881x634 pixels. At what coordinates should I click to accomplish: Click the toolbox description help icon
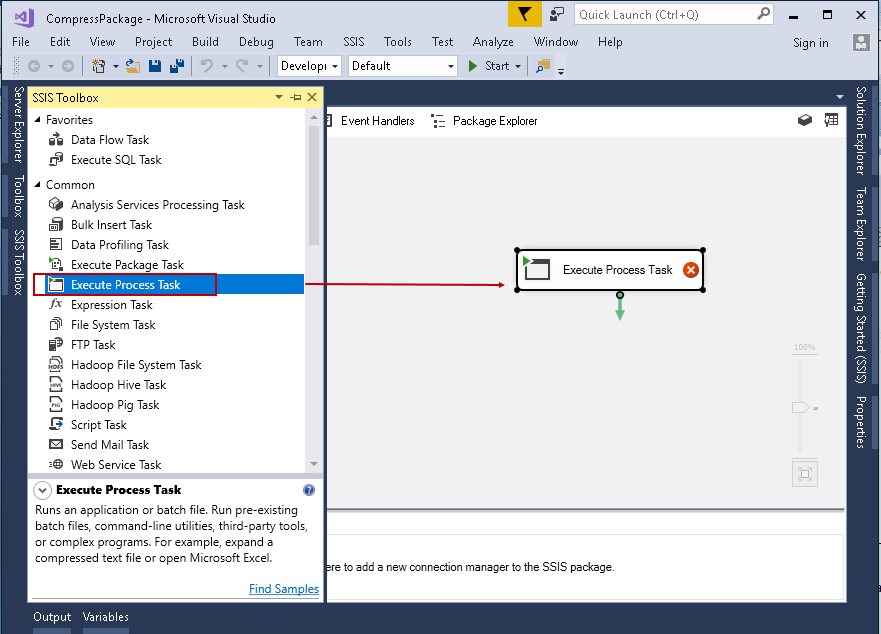coord(309,490)
